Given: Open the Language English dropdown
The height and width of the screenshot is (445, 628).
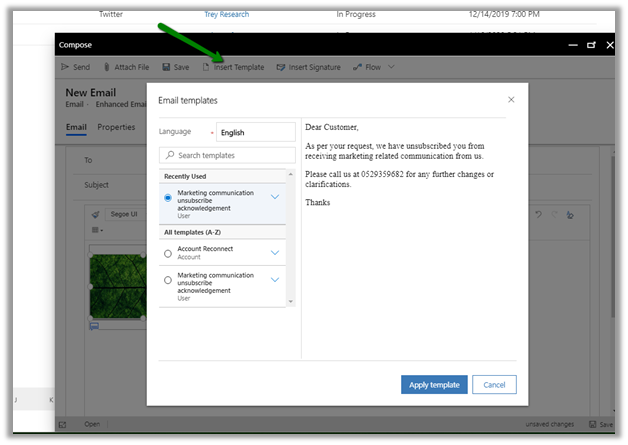Looking at the screenshot, I should pos(255,132).
